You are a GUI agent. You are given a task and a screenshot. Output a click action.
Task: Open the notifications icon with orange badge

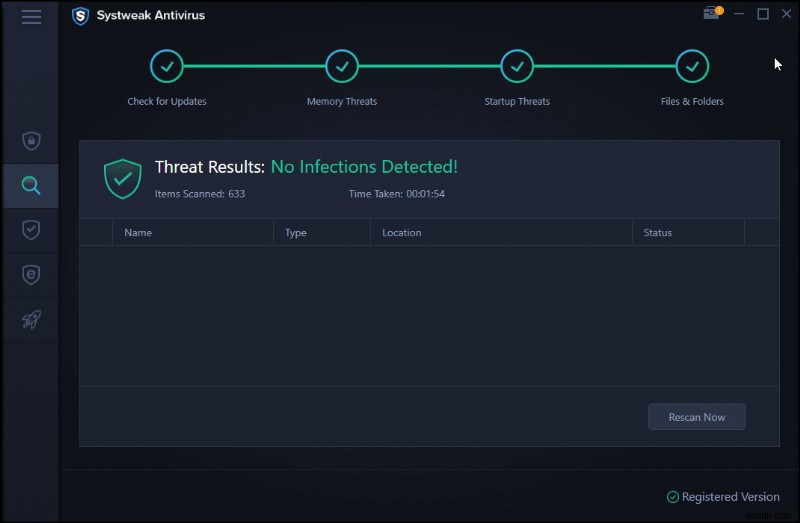point(711,13)
